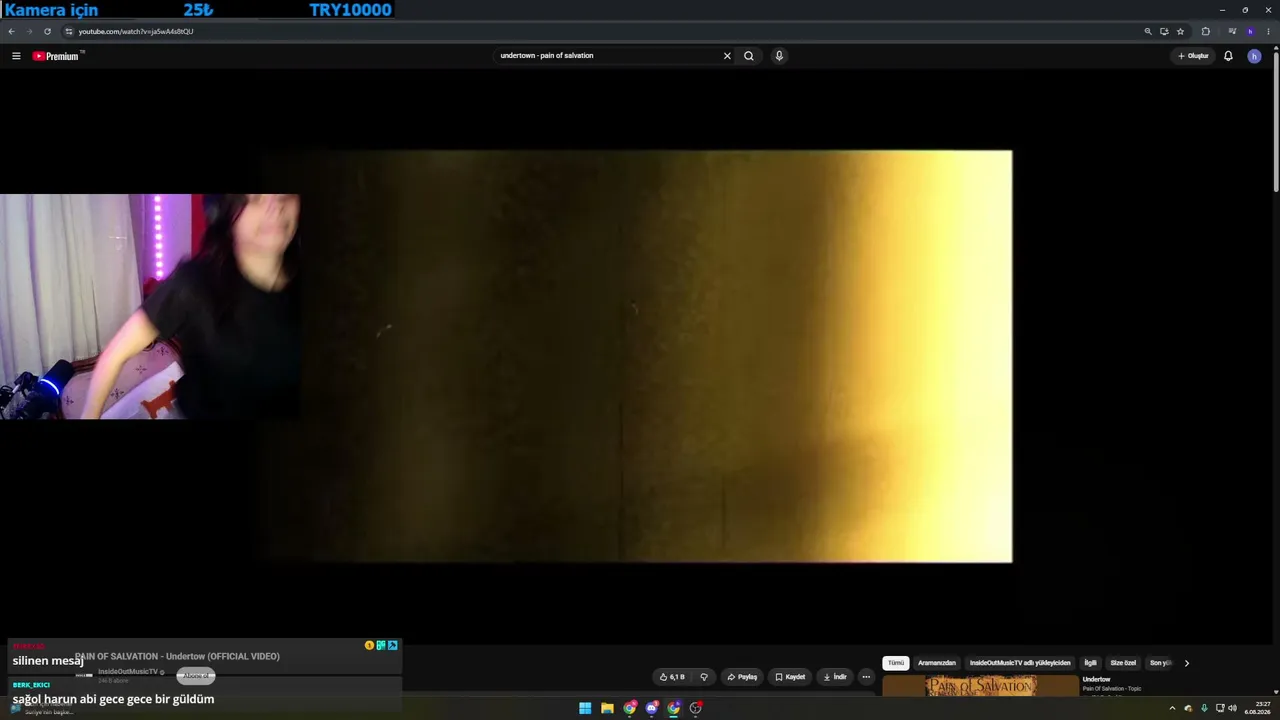Show more filter chips with right chevron

[x=1187, y=663]
